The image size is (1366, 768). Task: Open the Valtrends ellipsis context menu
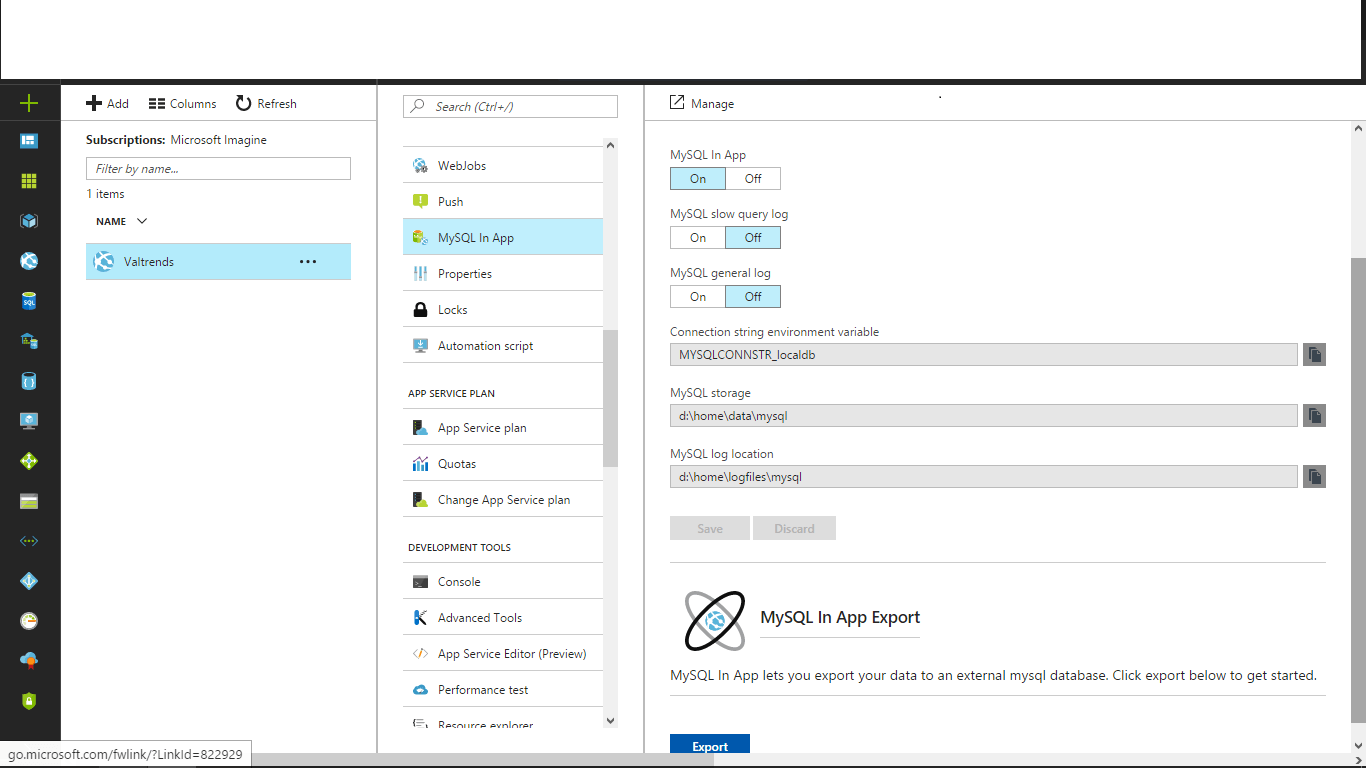(x=308, y=262)
